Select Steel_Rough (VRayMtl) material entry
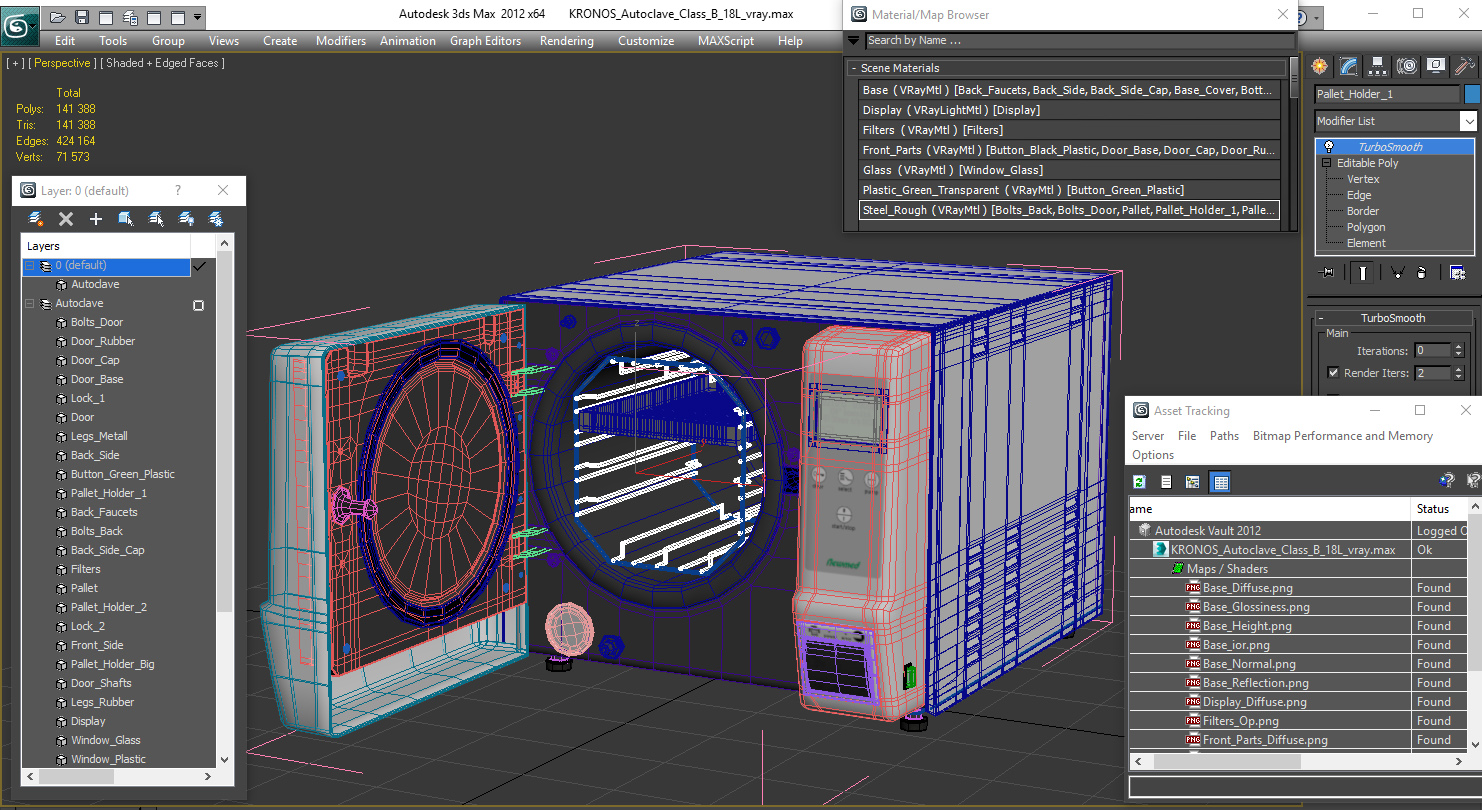 (x=1070, y=210)
